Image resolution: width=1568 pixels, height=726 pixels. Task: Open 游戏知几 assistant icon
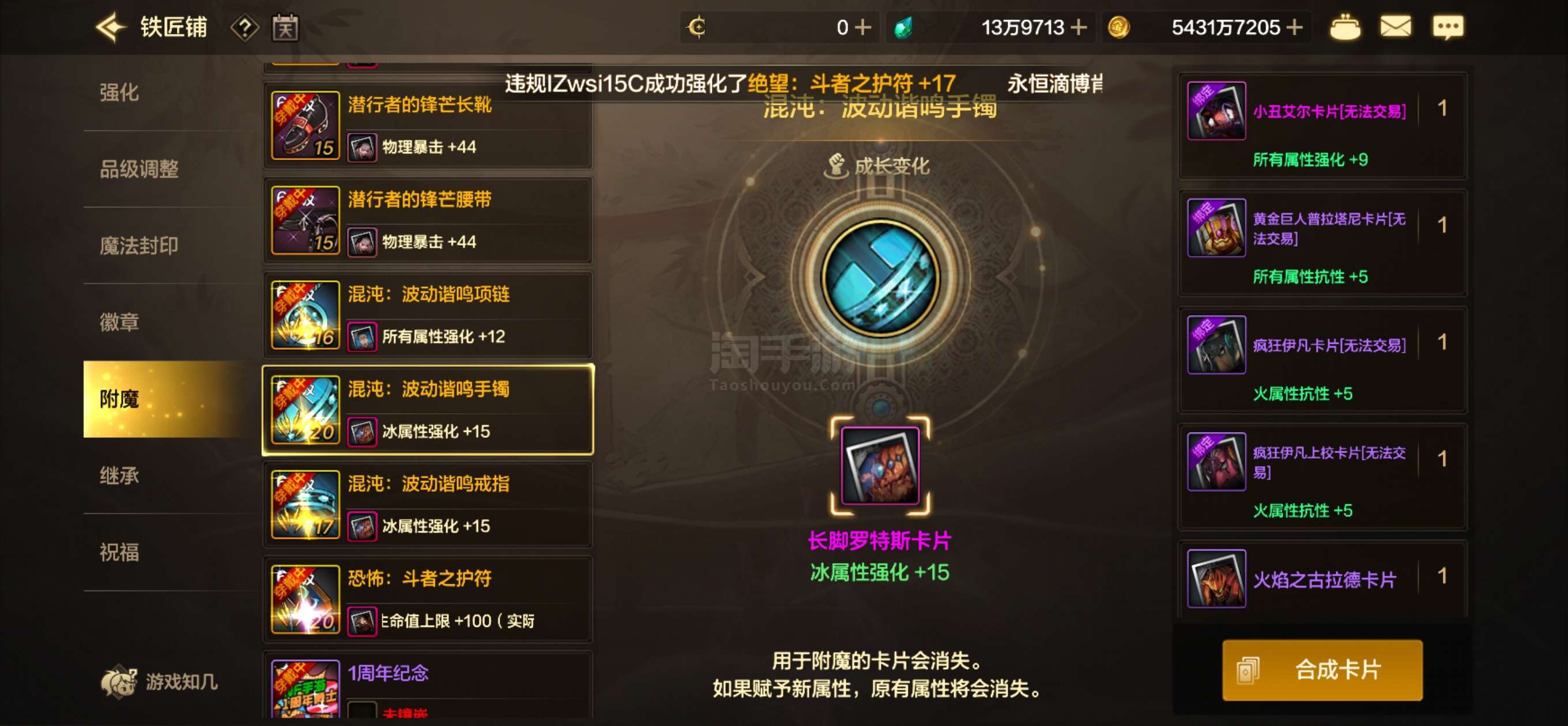160,681
